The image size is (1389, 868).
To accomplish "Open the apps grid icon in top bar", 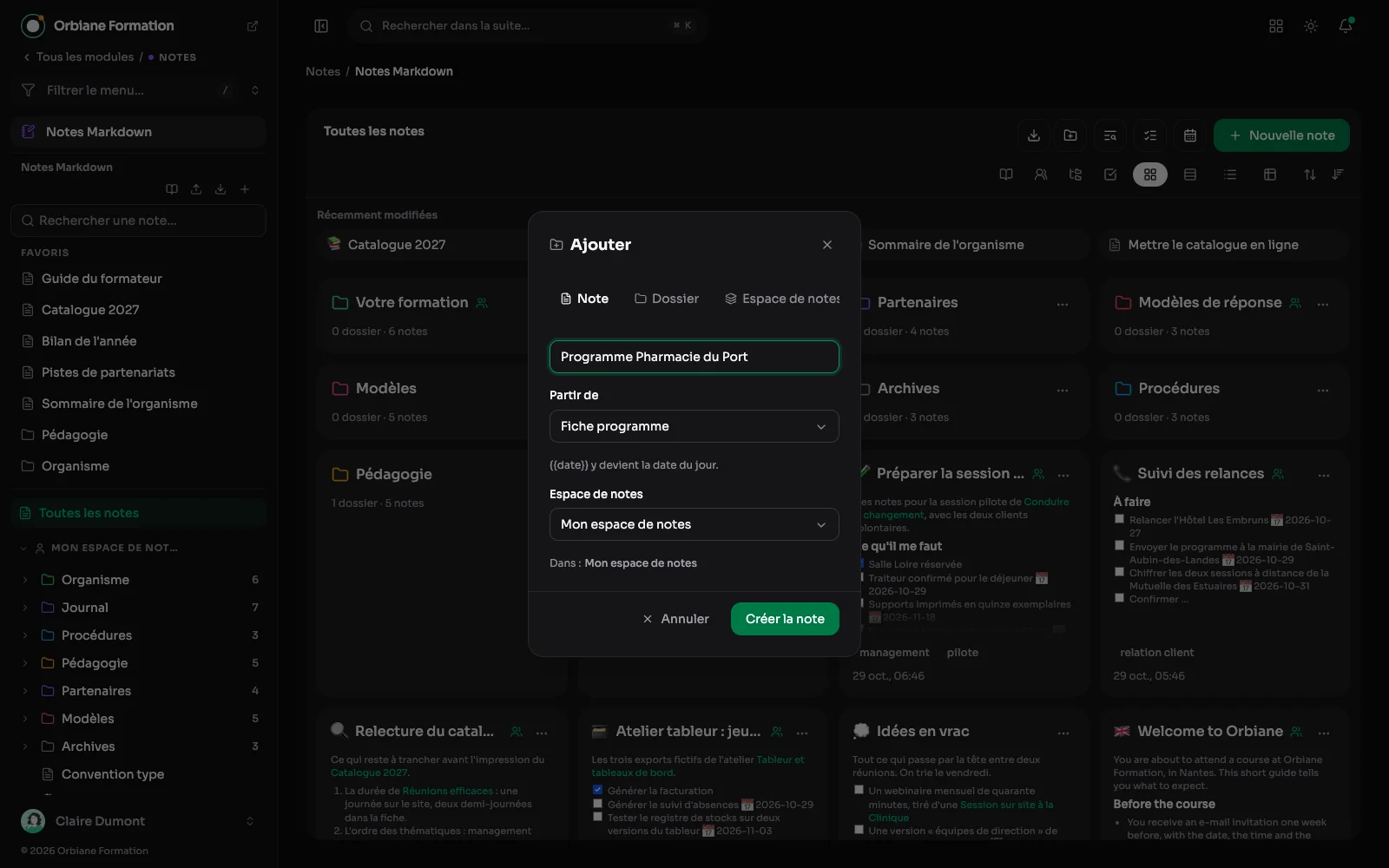I will (x=1276, y=26).
